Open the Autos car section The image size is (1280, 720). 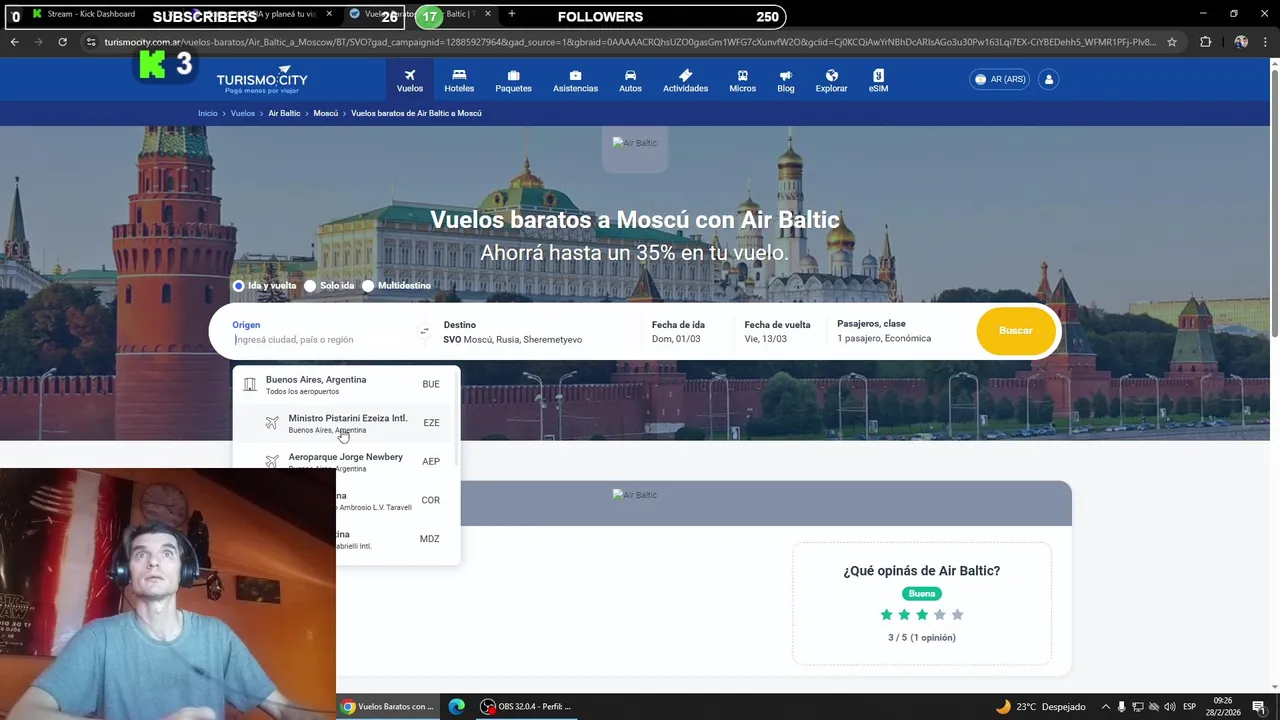click(630, 81)
